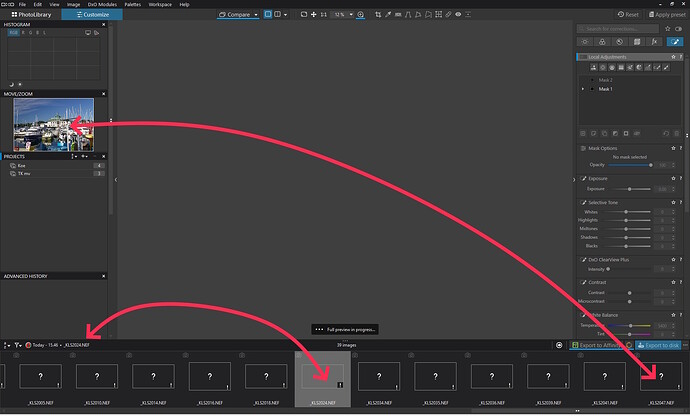Delete the mask with the trash icon
Screen dimensions: 690x416
(677, 133)
